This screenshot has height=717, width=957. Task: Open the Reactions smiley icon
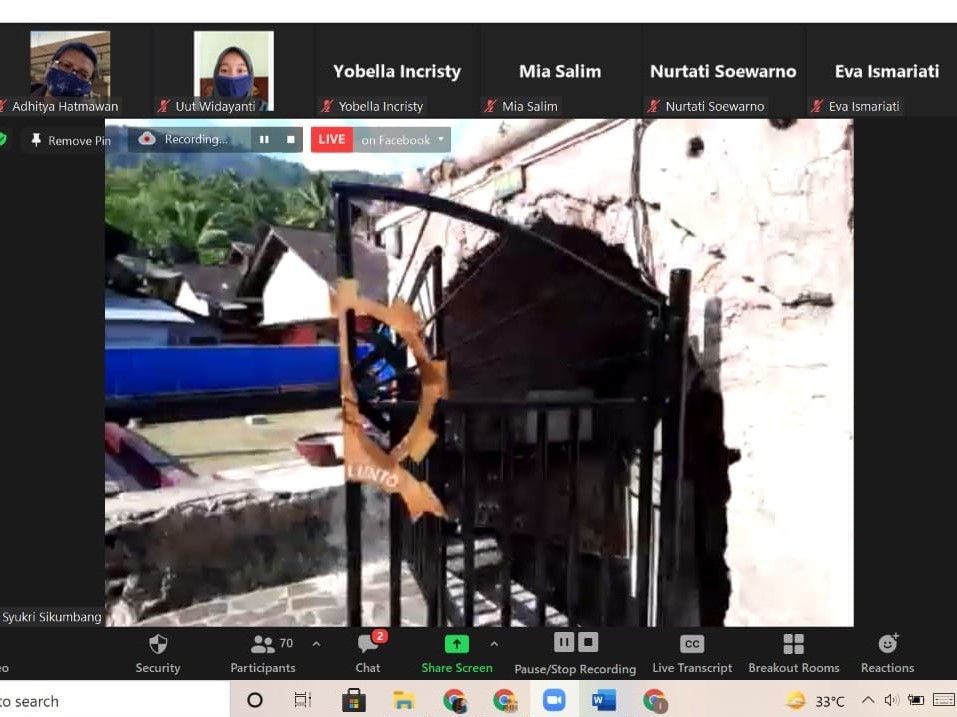pos(887,644)
